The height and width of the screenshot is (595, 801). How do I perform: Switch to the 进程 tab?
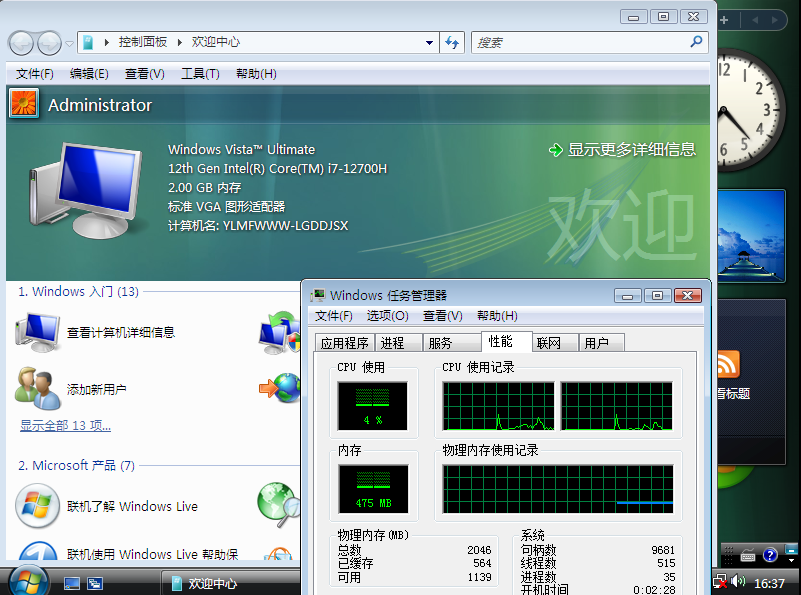pyautogui.click(x=393, y=343)
